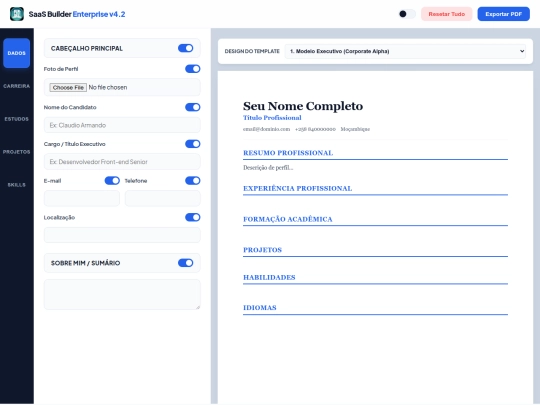Switch to the ESTUDOS sidebar tab

click(x=17, y=119)
